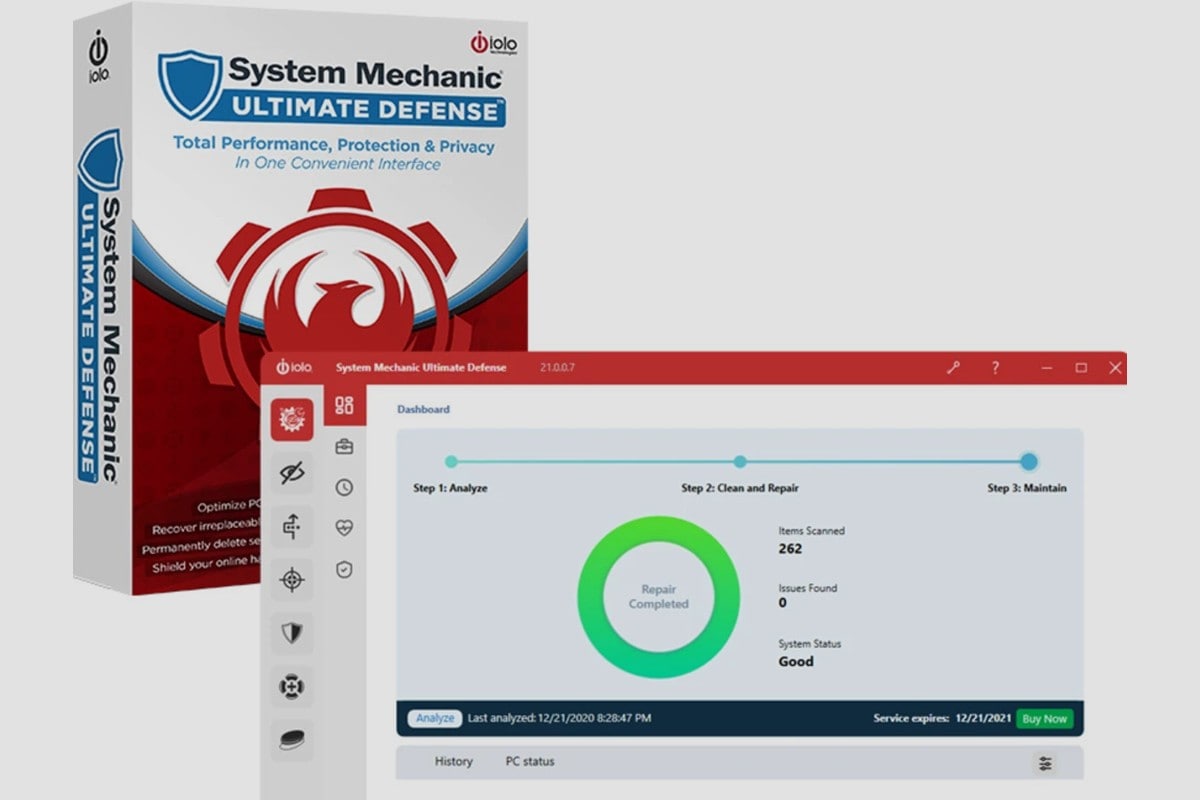The width and height of the screenshot is (1200, 800).
Task: Open the crosshair Malware Killer tool
Action: (292, 580)
